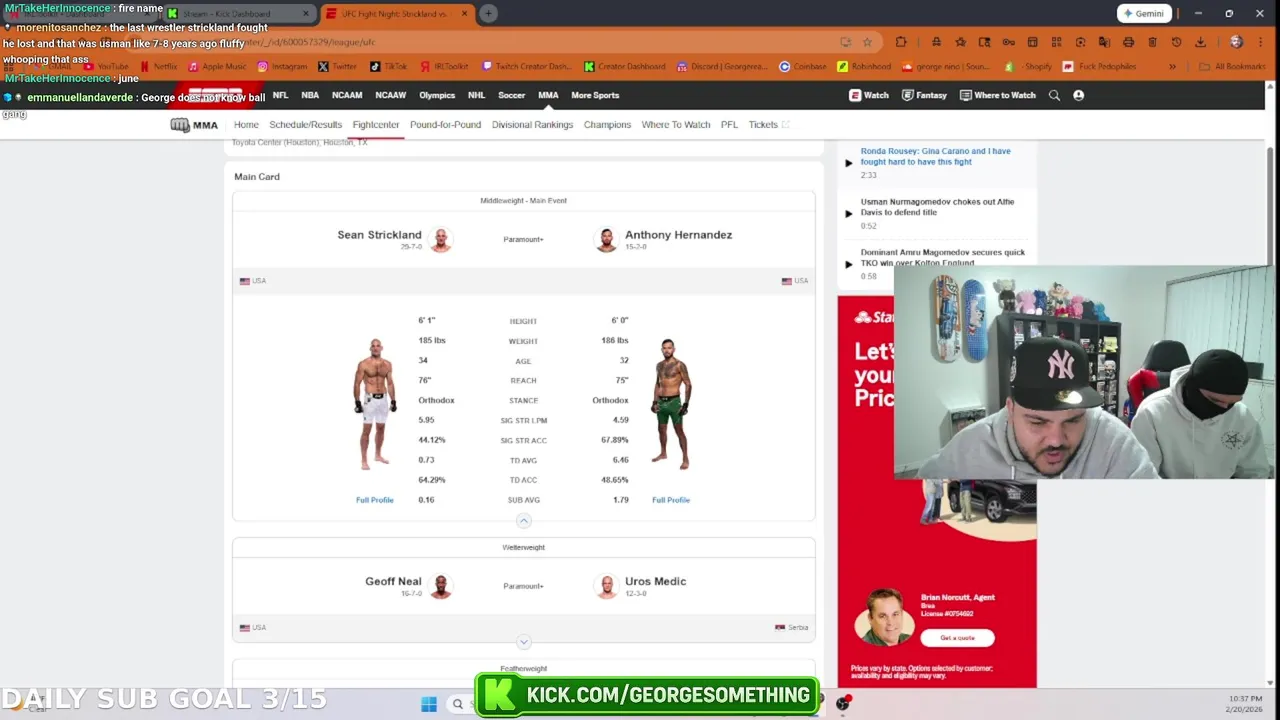Bookmark this page with the star icon
Image resolution: width=1280 pixels, height=720 pixels.
[867, 42]
